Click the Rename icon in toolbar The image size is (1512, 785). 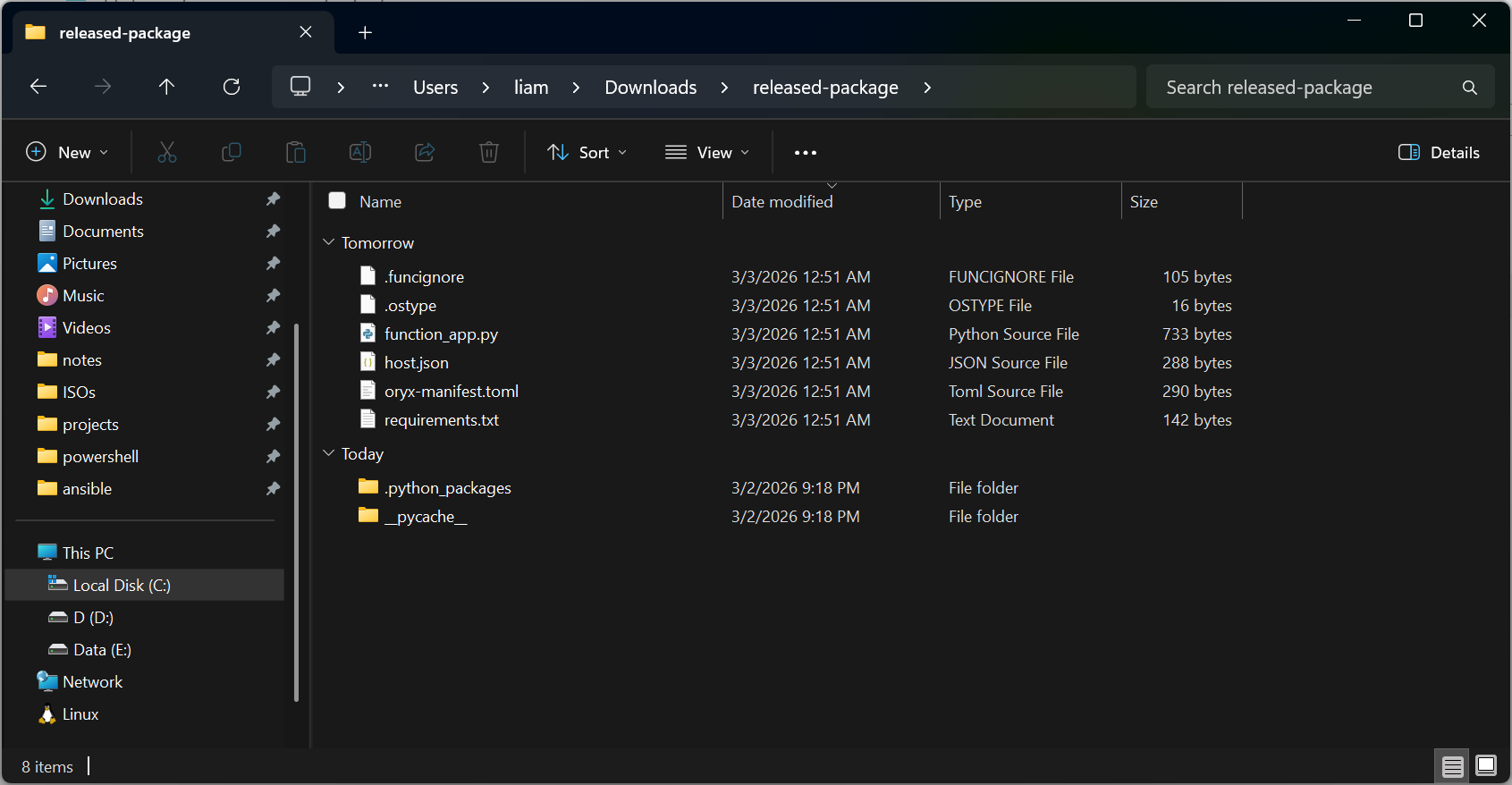pyautogui.click(x=360, y=153)
